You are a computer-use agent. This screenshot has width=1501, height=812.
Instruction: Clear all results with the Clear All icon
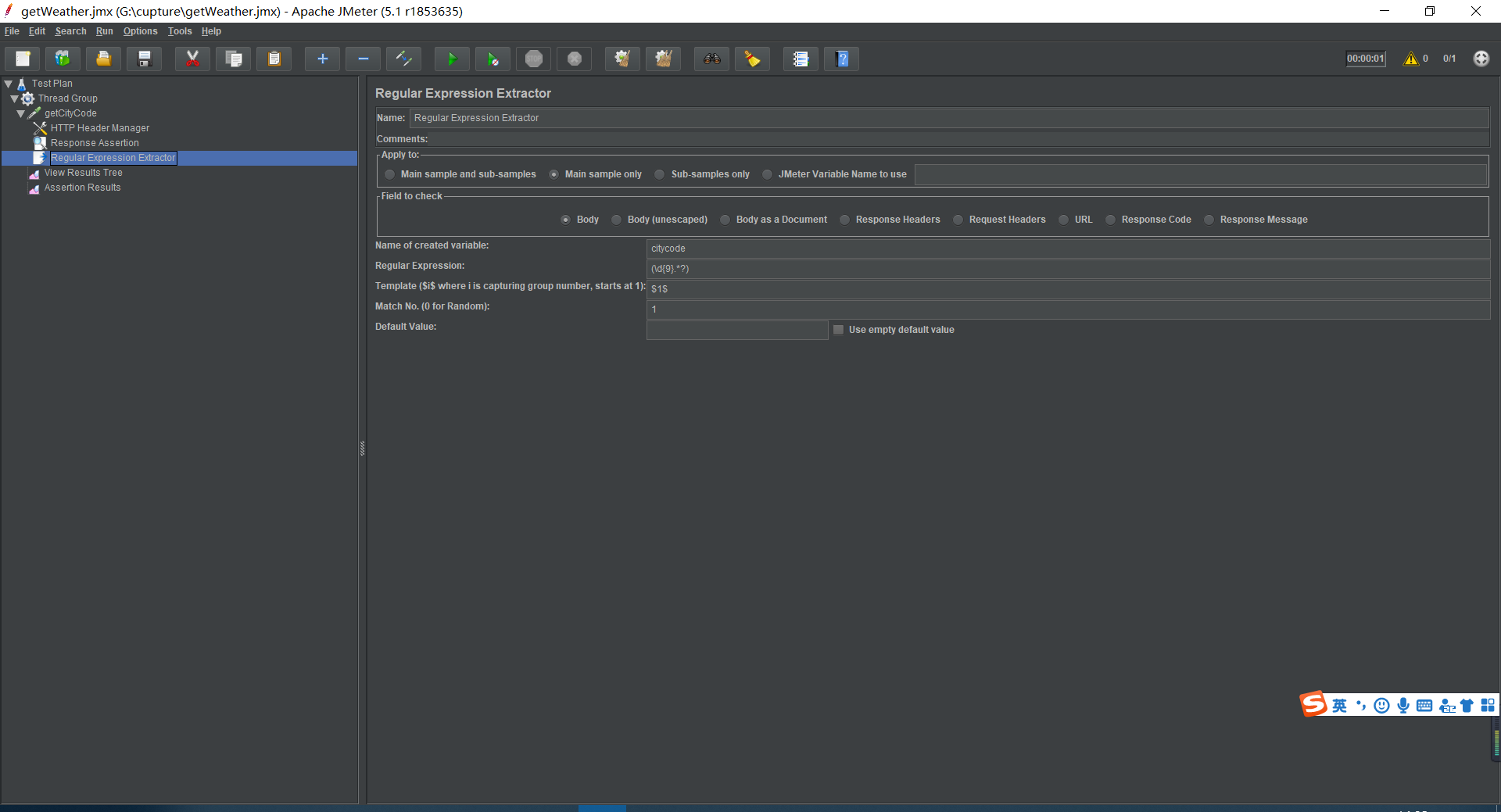click(663, 59)
